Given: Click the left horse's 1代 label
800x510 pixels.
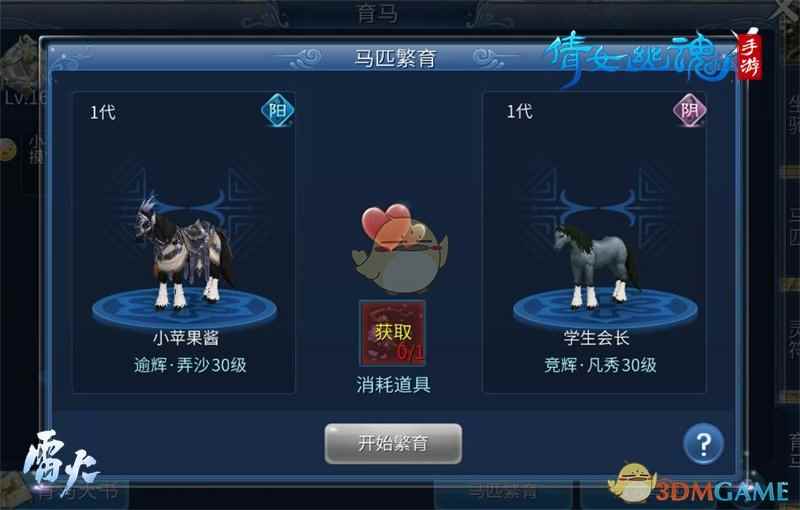Looking at the screenshot, I should pyautogui.click(x=103, y=112).
